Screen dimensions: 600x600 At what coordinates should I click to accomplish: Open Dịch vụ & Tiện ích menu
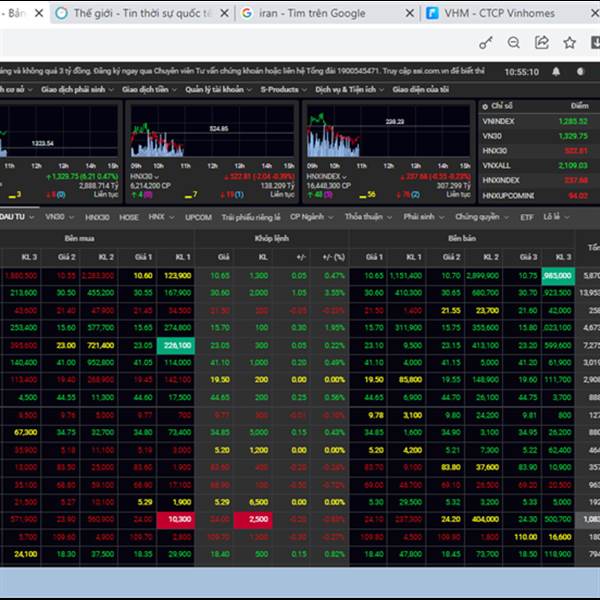[x=349, y=90]
